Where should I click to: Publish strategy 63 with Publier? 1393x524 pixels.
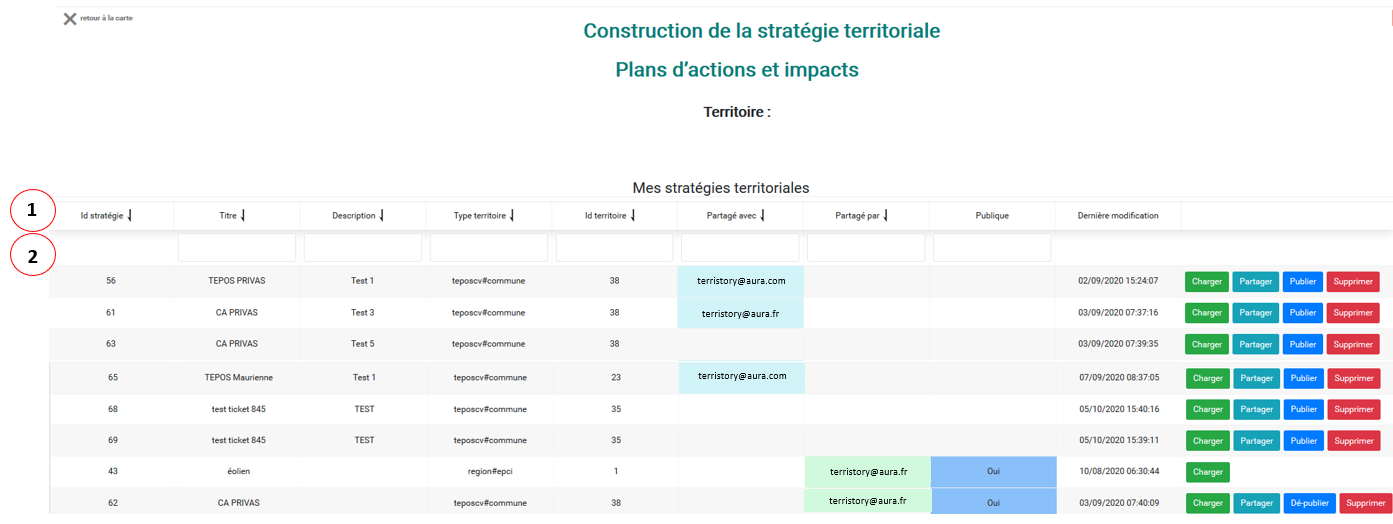[x=1303, y=344]
